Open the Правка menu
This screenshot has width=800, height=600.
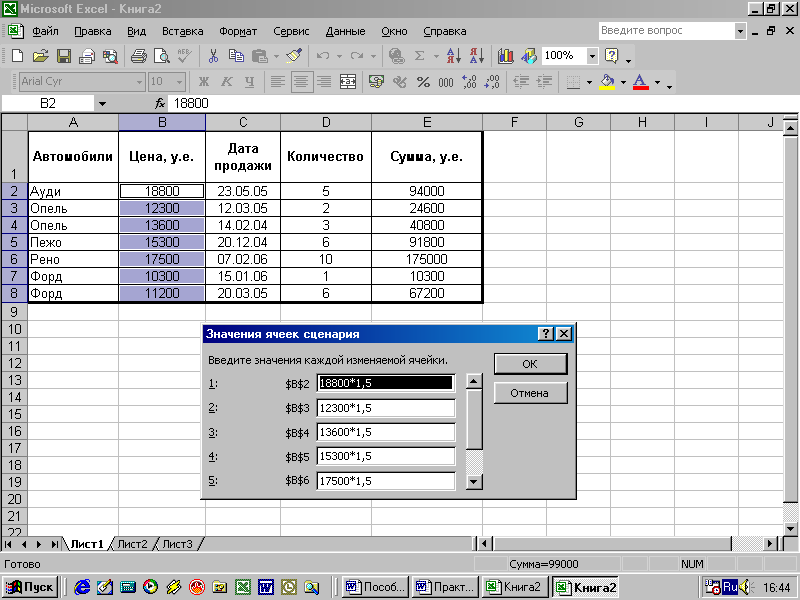(92, 31)
